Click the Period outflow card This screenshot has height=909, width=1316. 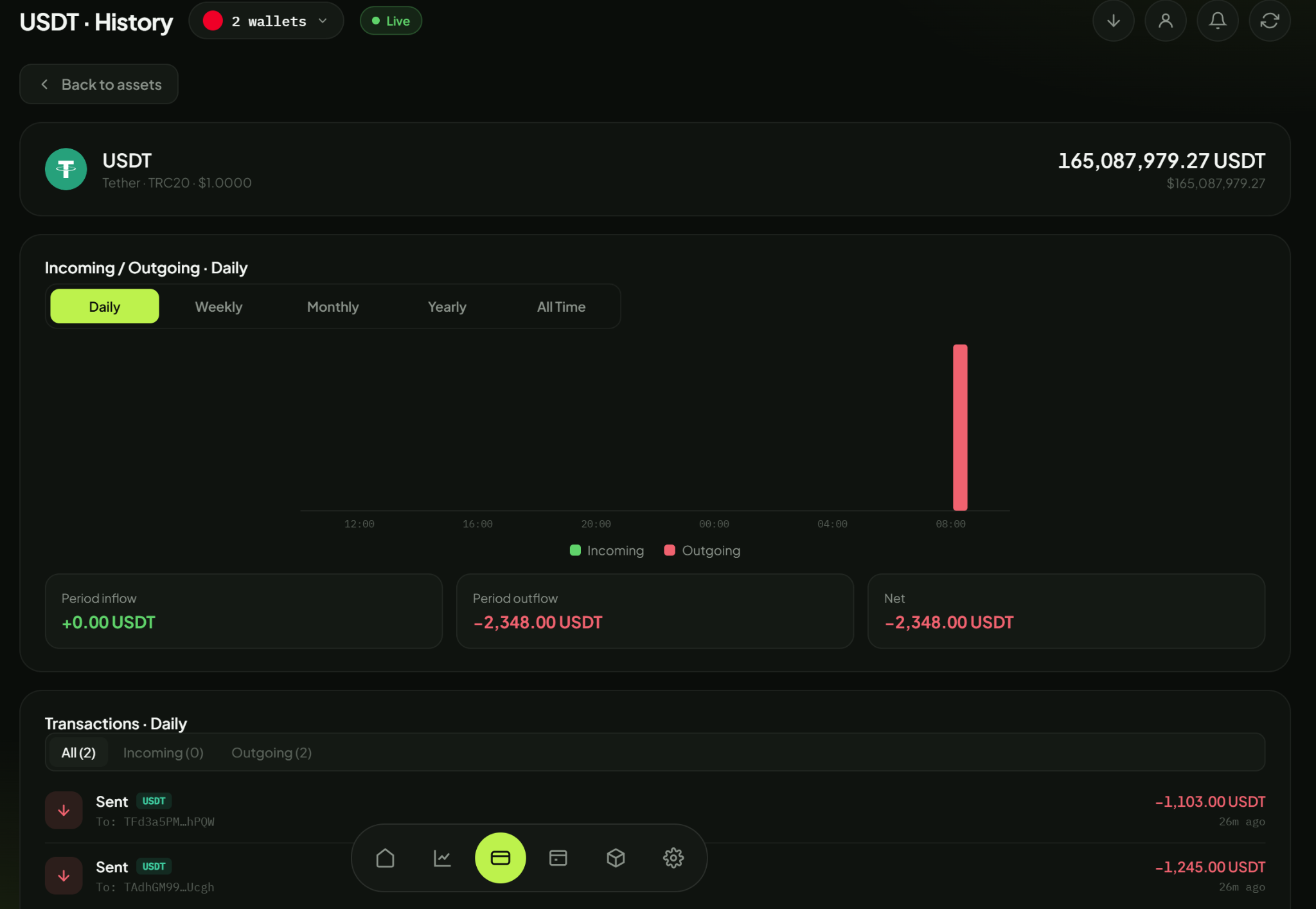coord(655,611)
